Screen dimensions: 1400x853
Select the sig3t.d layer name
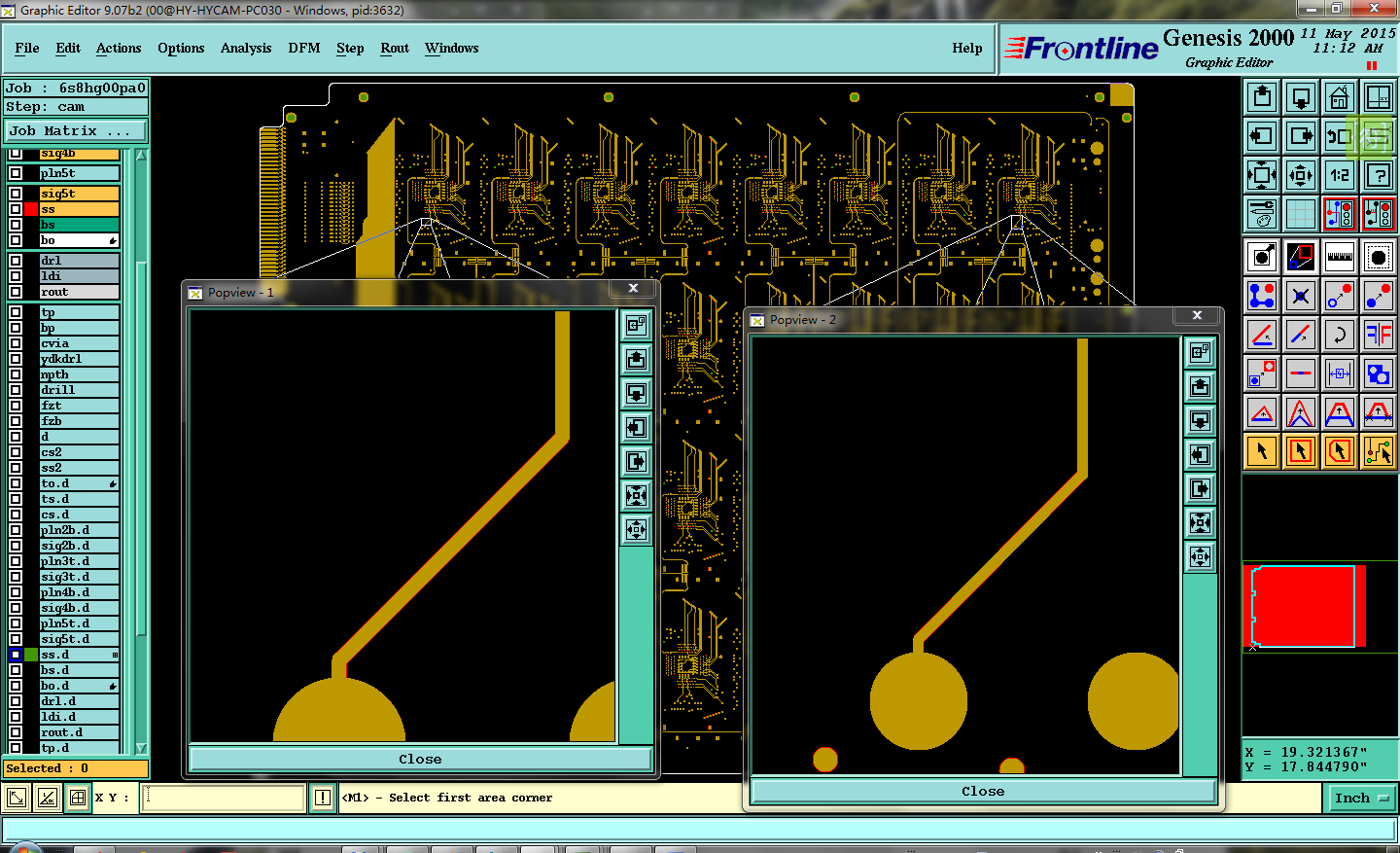(79, 577)
